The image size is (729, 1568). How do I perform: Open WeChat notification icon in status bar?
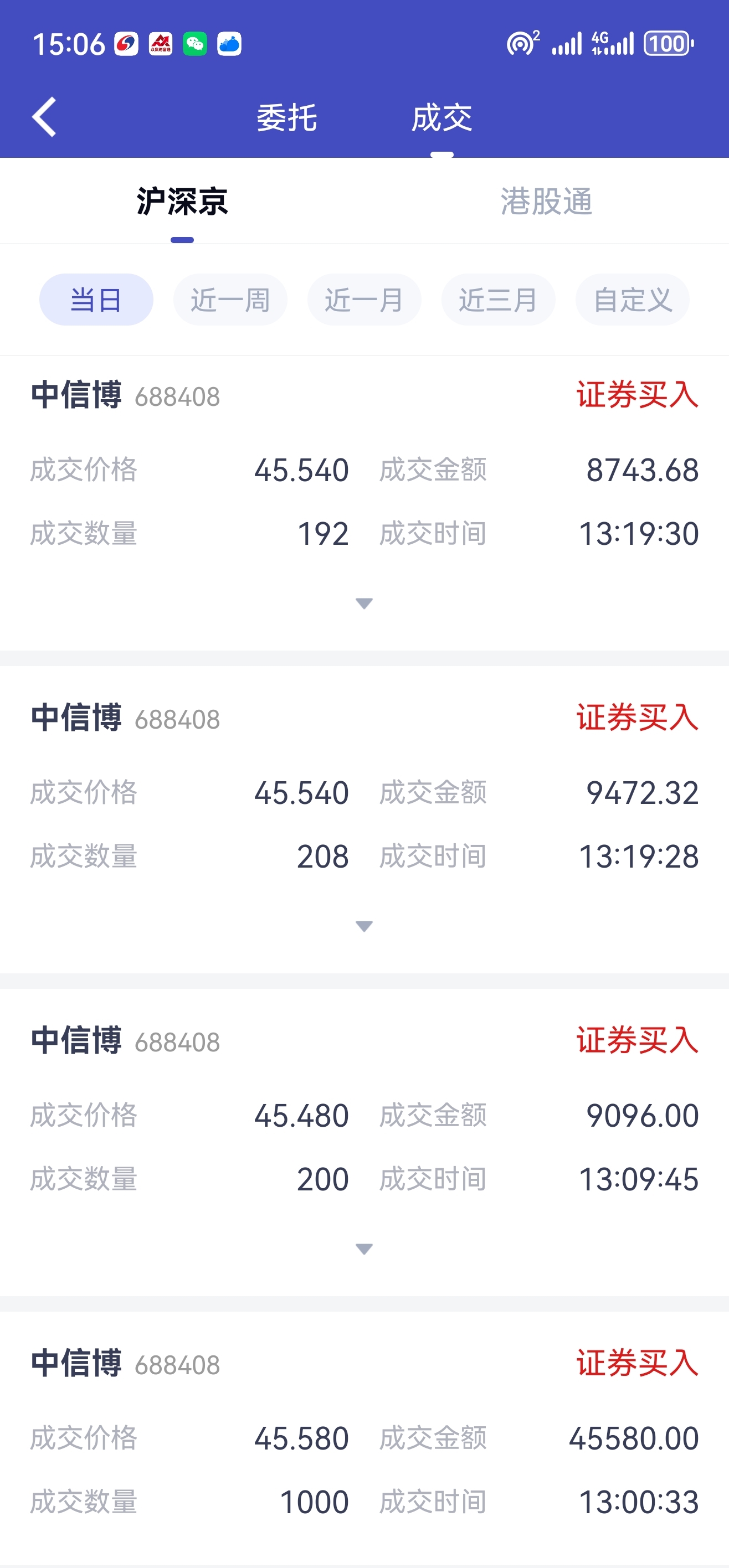195,44
